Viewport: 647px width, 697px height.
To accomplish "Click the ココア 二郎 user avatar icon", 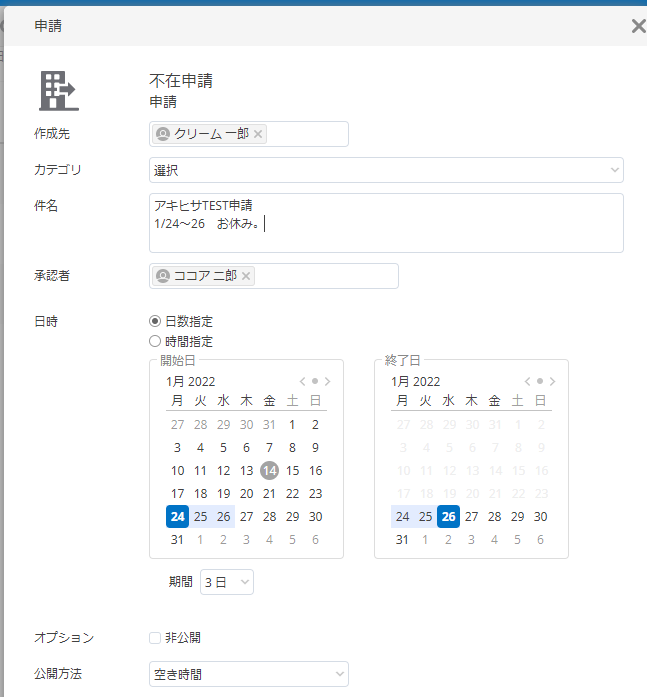I will pos(163,276).
